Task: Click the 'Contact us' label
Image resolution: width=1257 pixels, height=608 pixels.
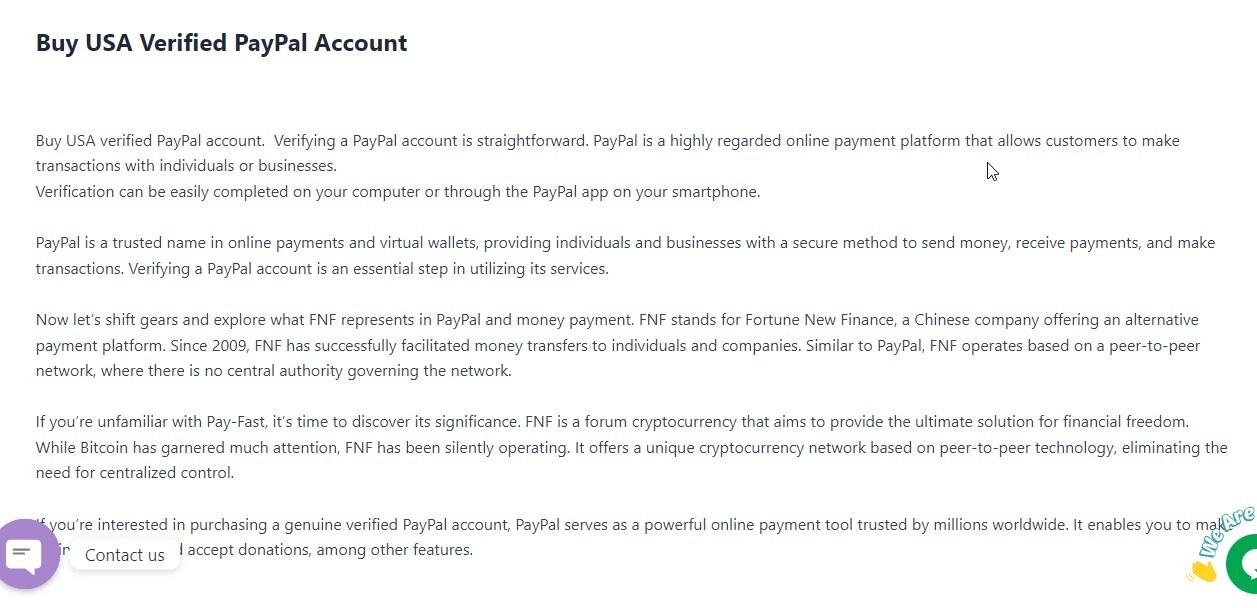Action: coord(124,555)
